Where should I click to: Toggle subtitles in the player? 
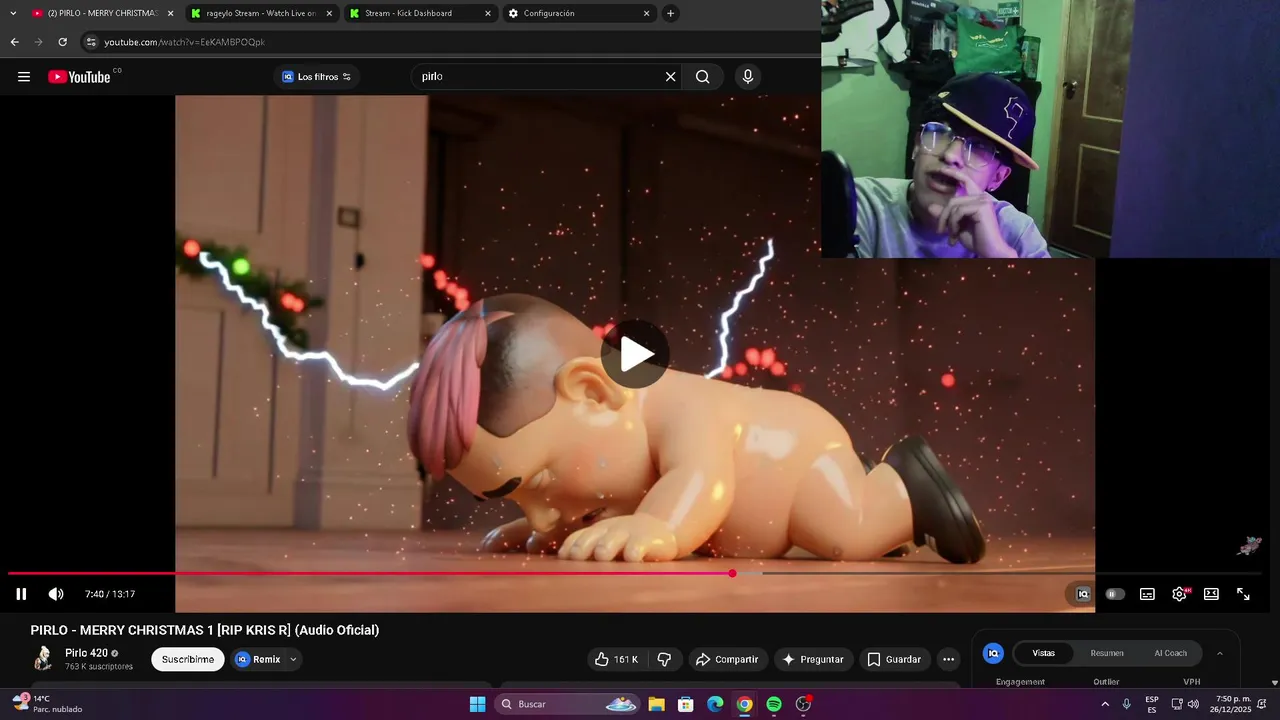point(1147,594)
